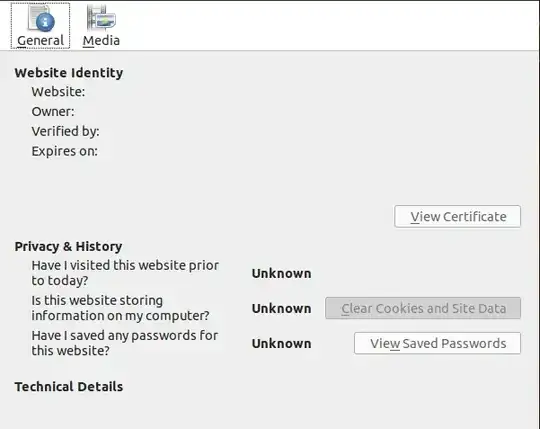Click the General tab info icon
The width and height of the screenshot is (540, 429).
click(x=41, y=18)
